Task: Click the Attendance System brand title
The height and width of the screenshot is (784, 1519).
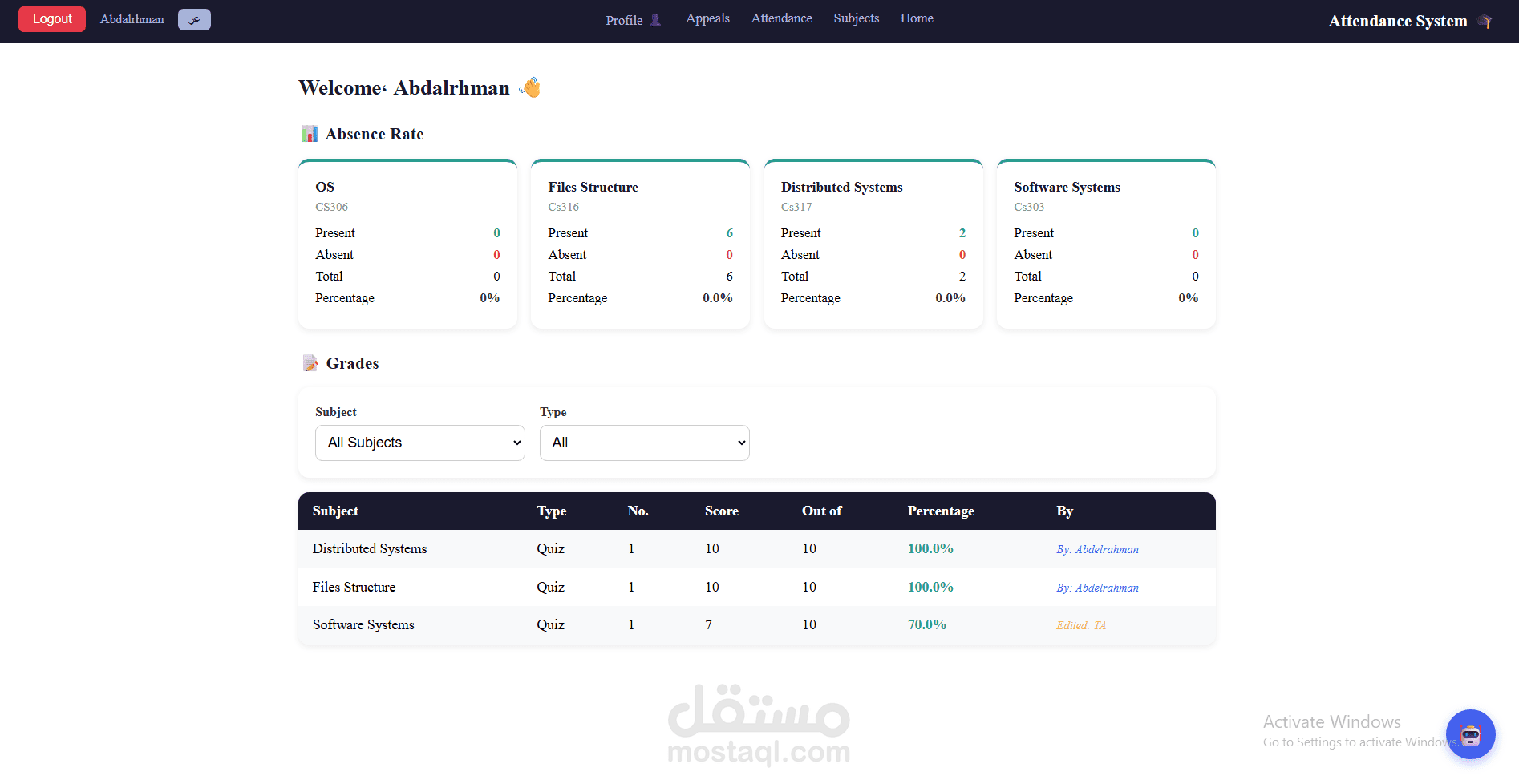Action: tap(1397, 21)
